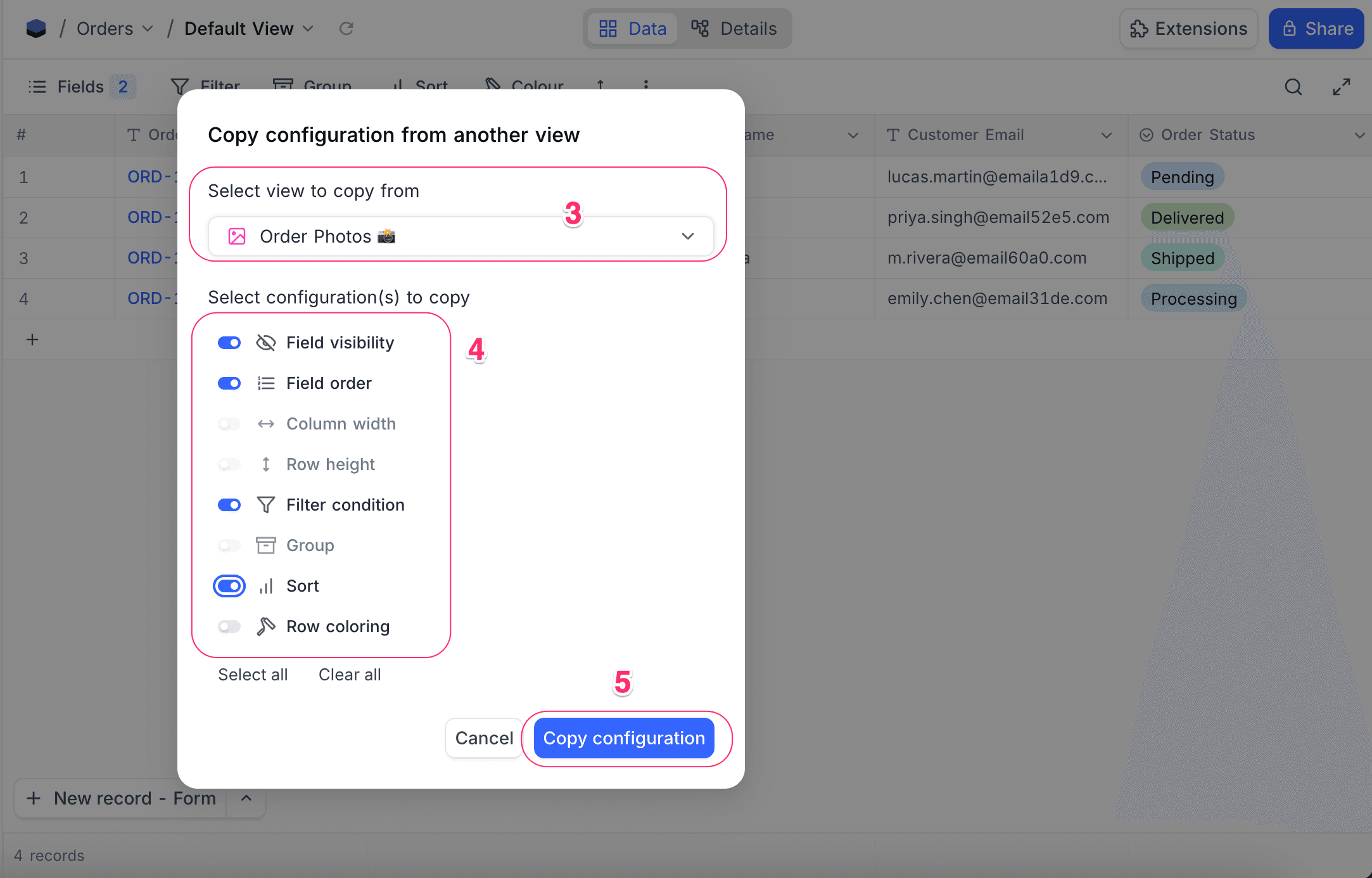Switch to the Data tab
Image resolution: width=1372 pixels, height=878 pixels.
(632, 29)
